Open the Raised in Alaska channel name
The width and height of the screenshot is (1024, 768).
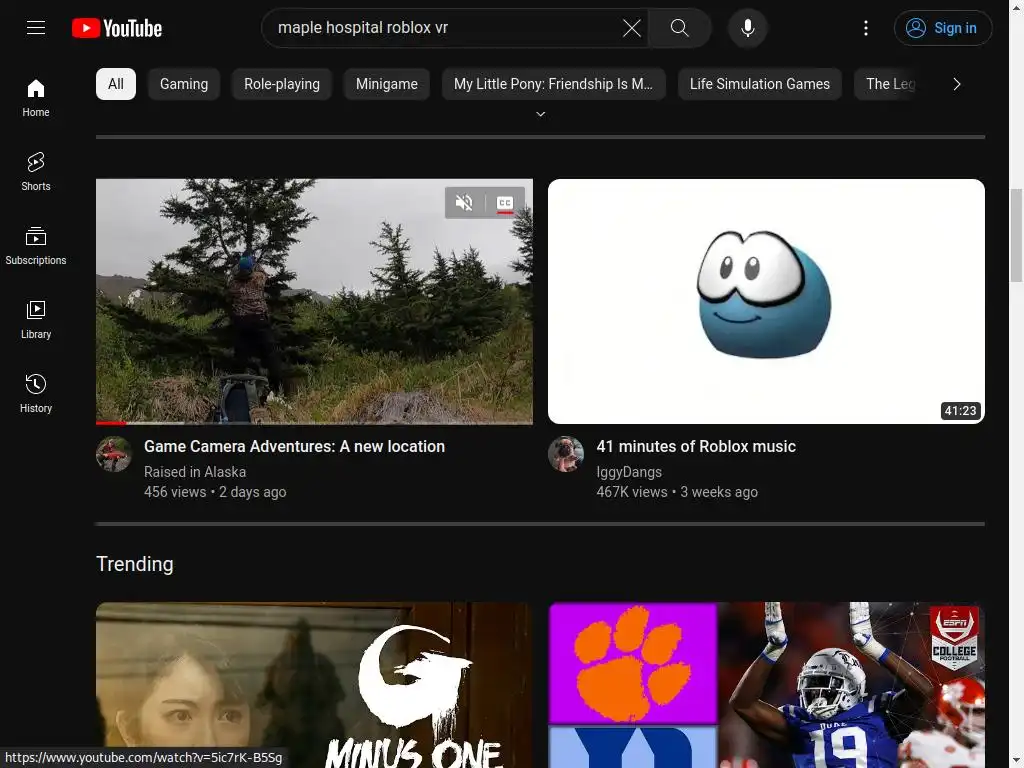click(x=195, y=472)
